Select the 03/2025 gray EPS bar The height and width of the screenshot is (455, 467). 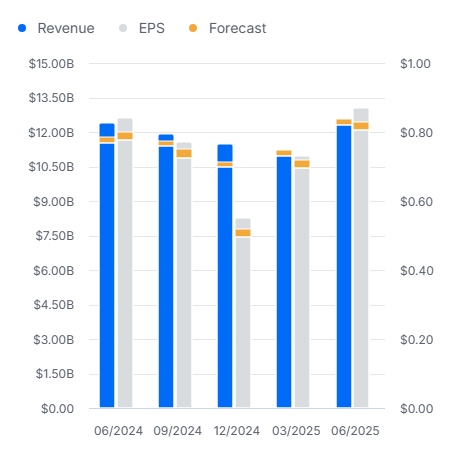click(x=302, y=282)
